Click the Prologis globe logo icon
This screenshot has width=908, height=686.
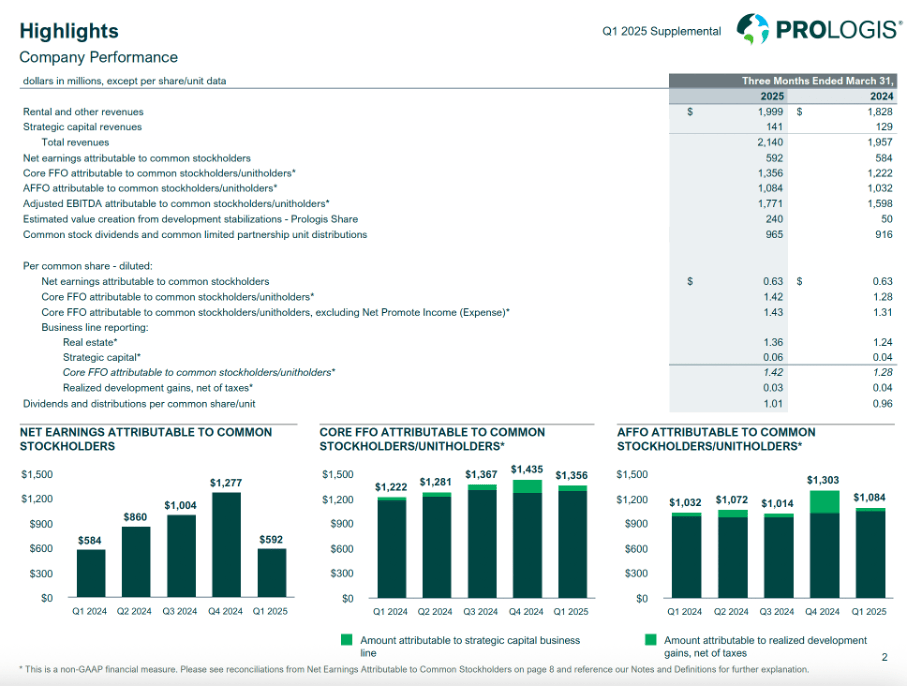tap(752, 25)
